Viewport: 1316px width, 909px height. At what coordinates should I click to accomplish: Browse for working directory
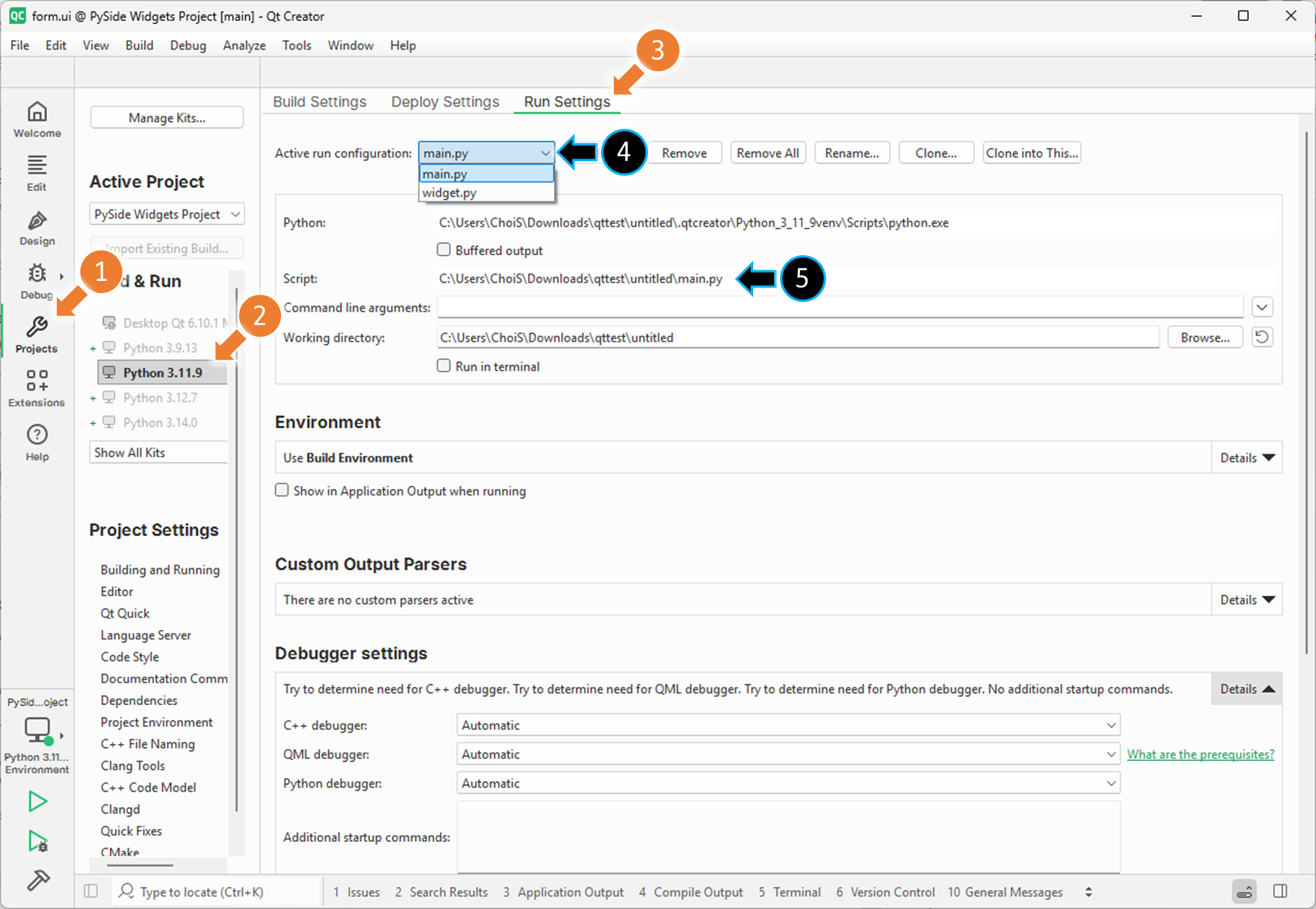pyautogui.click(x=1205, y=338)
